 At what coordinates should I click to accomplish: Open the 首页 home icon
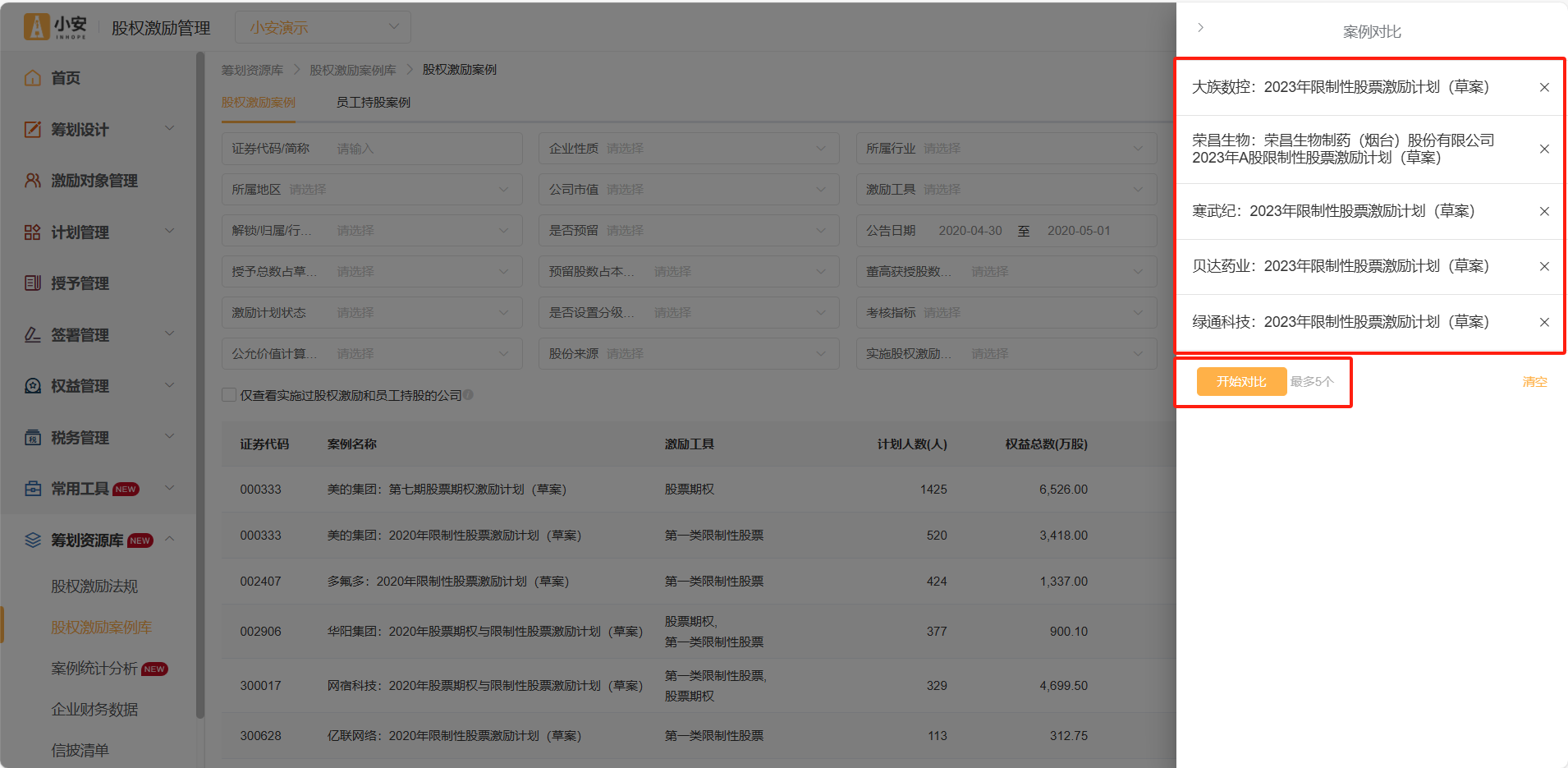(33, 78)
